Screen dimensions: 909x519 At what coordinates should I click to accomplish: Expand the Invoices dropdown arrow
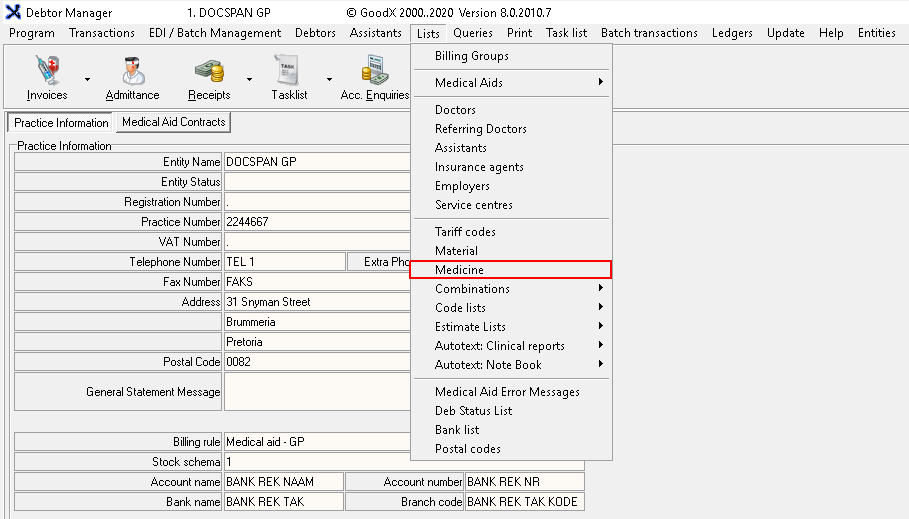tap(87, 78)
